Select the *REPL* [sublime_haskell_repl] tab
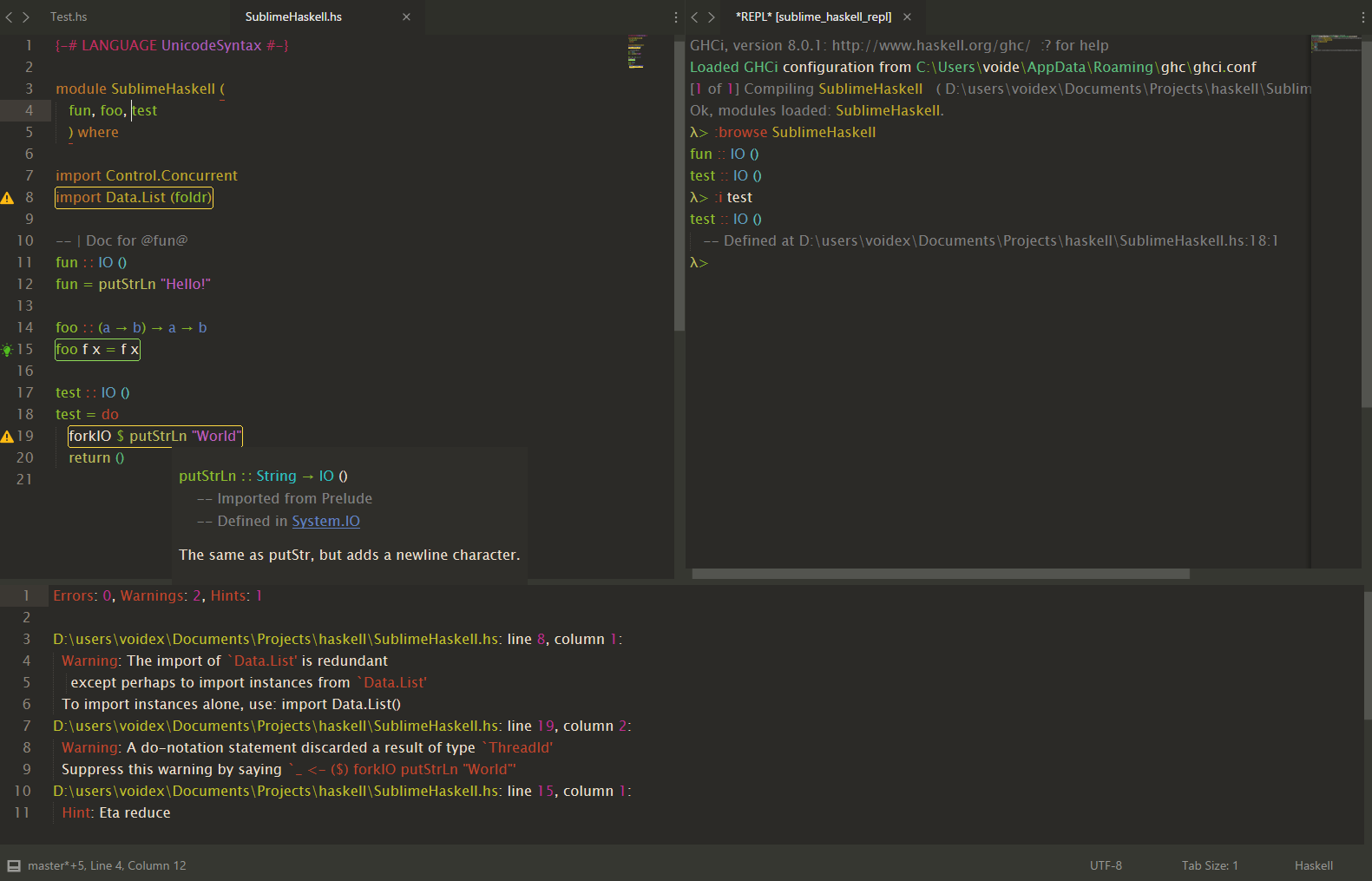This screenshot has height=881, width=1372. 813,16
